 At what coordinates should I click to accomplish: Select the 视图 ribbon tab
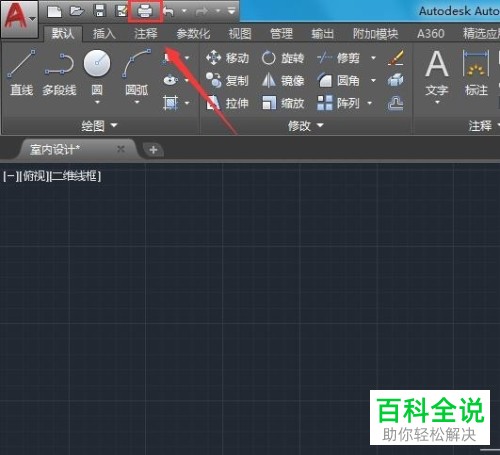point(240,34)
